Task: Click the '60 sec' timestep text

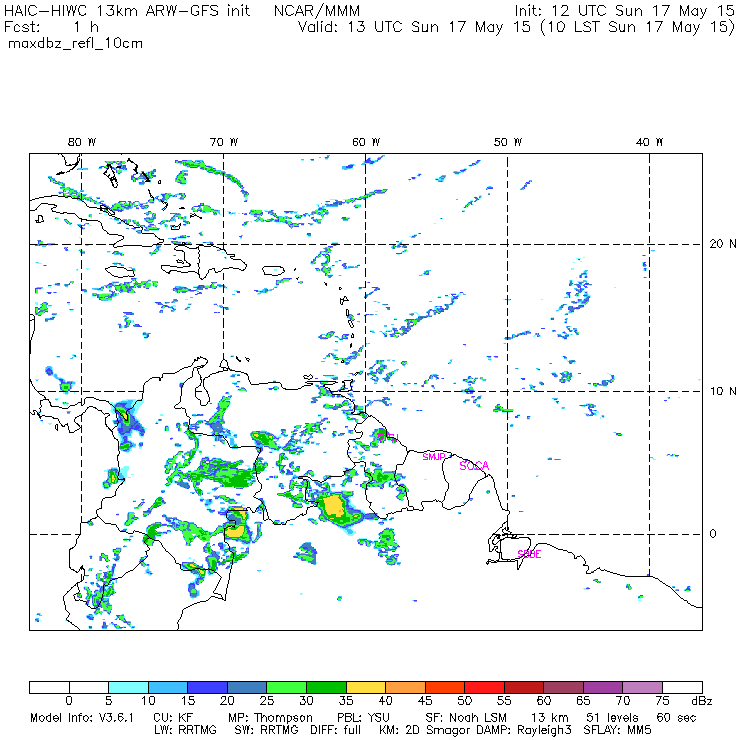Action: (x=676, y=718)
